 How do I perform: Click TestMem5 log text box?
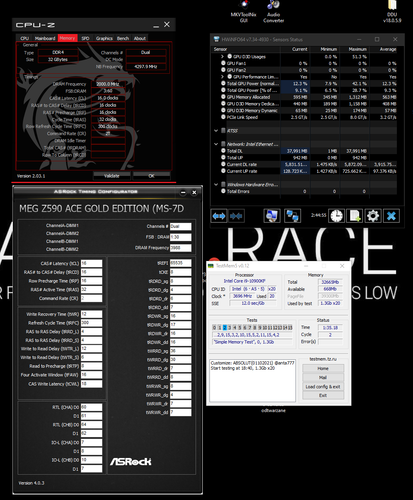pyautogui.click(x=252, y=380)
